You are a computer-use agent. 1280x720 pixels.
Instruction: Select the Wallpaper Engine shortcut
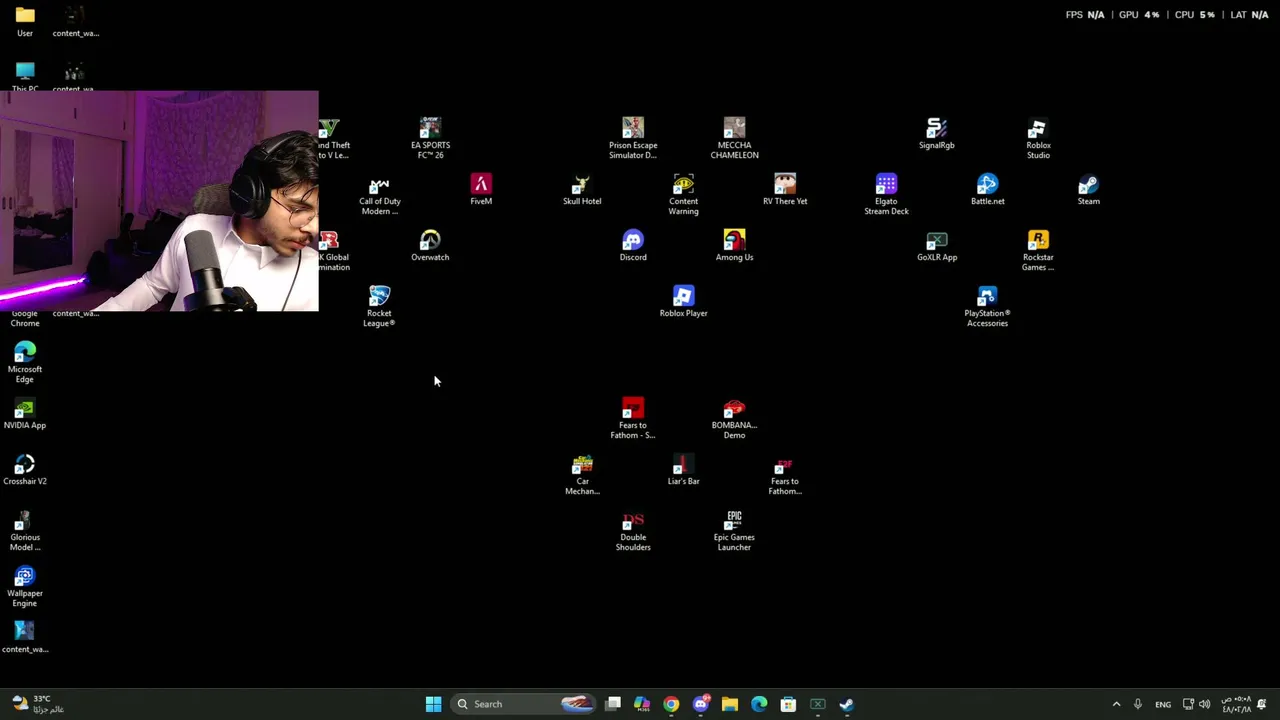[x=25, y=586]
